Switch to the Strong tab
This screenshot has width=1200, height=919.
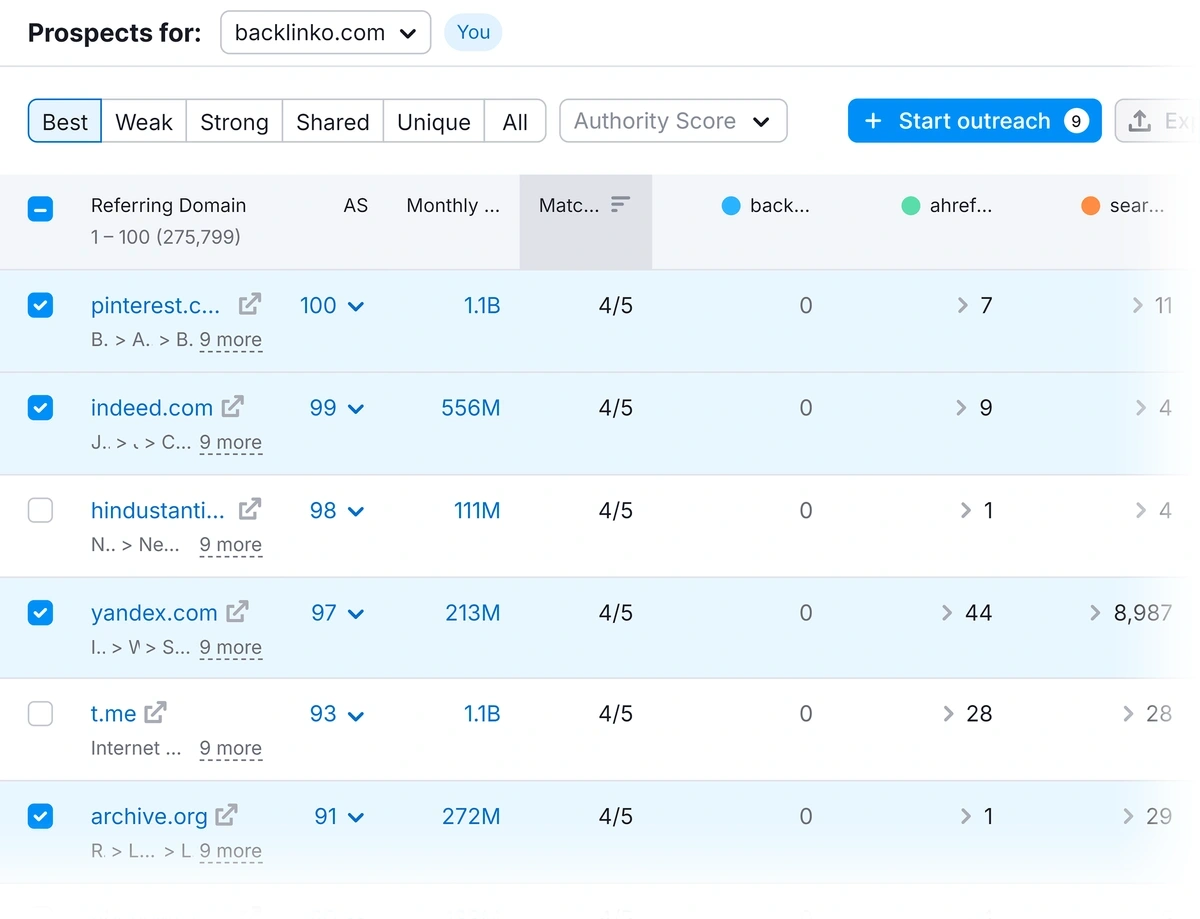[x=234, y=122]
